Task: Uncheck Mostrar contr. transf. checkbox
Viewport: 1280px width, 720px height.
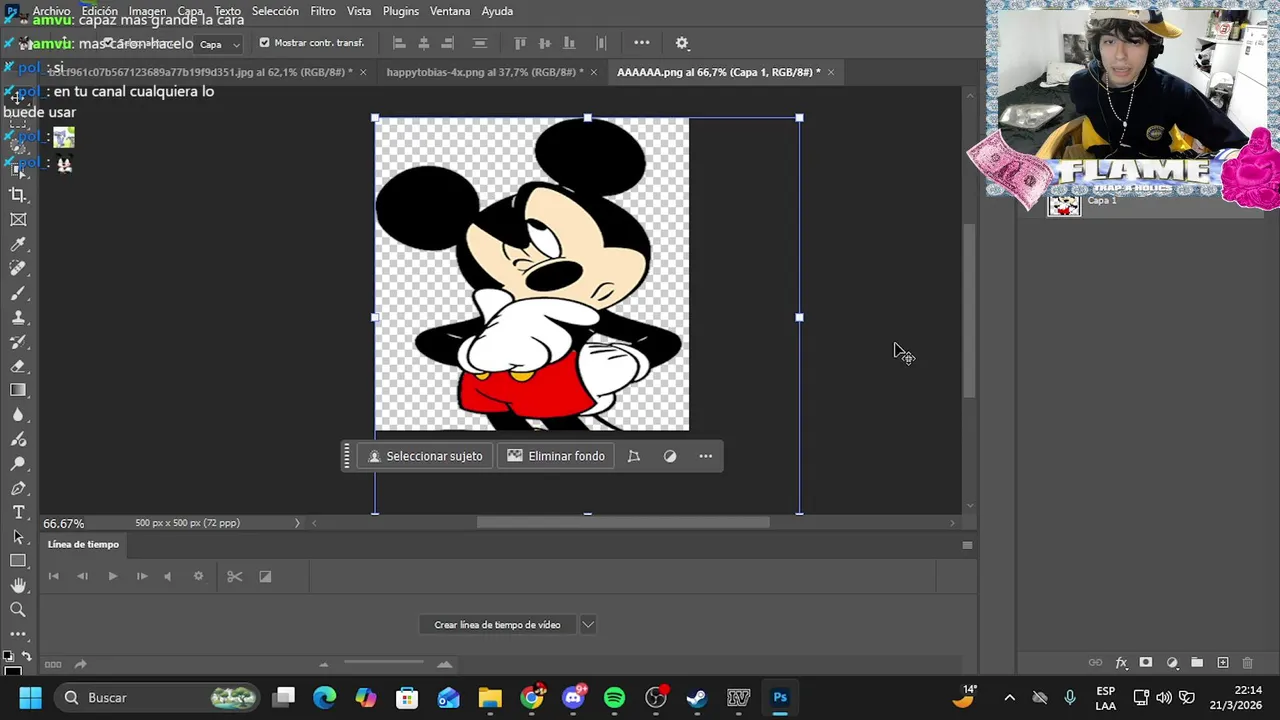Action: [x=264, y=43]
